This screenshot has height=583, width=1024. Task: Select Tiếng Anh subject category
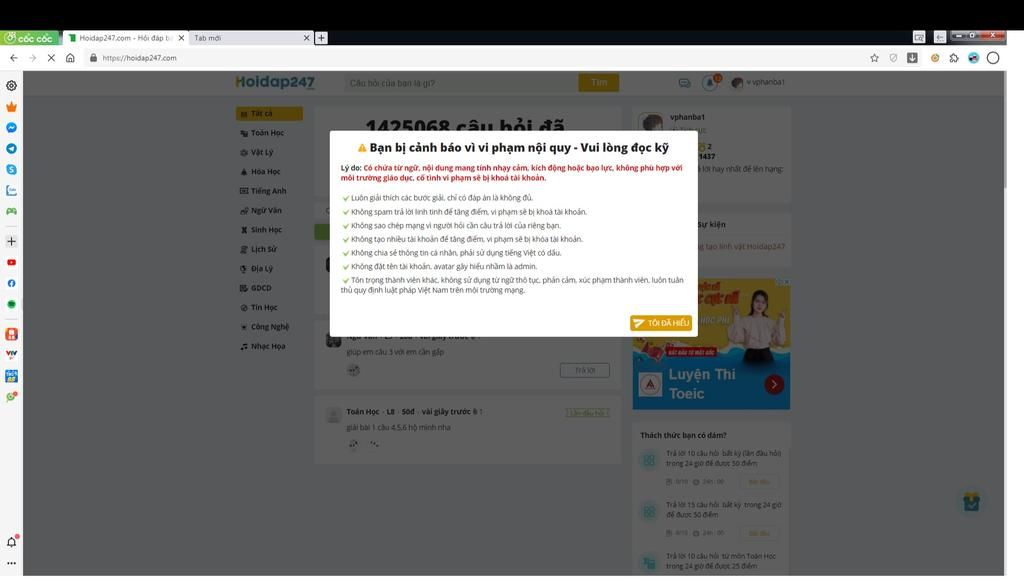click(263, 191)
